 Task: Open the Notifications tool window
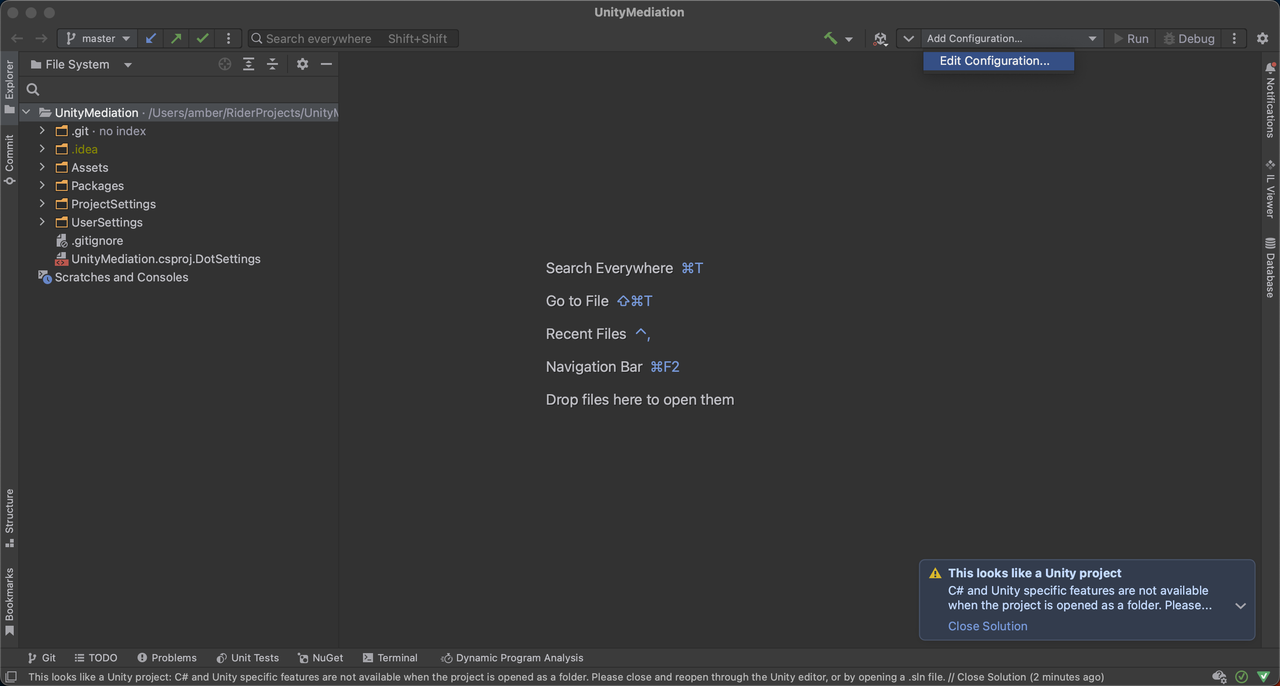tap(1270, 99)
